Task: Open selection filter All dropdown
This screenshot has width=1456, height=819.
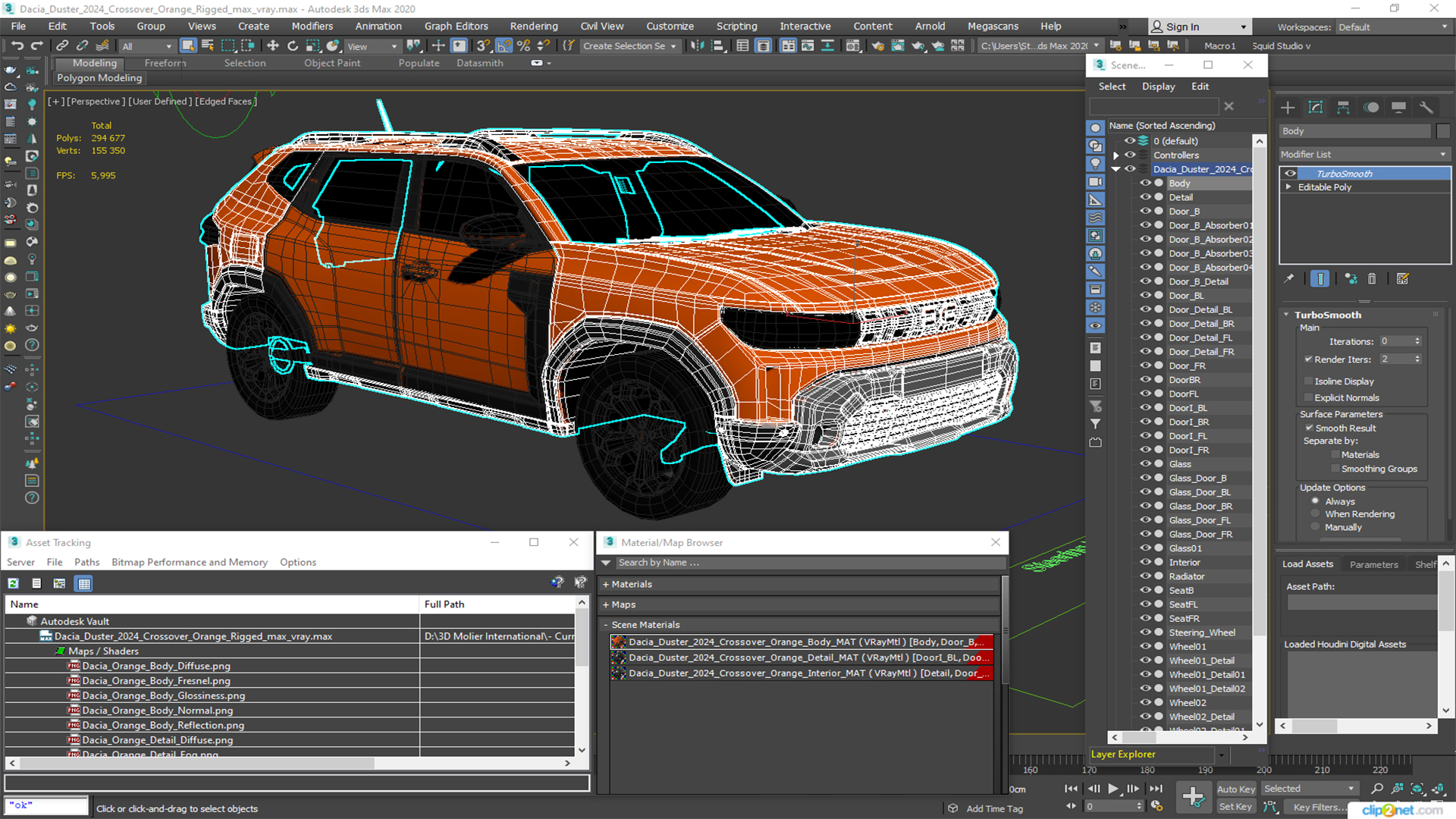Action: (147, 46)
